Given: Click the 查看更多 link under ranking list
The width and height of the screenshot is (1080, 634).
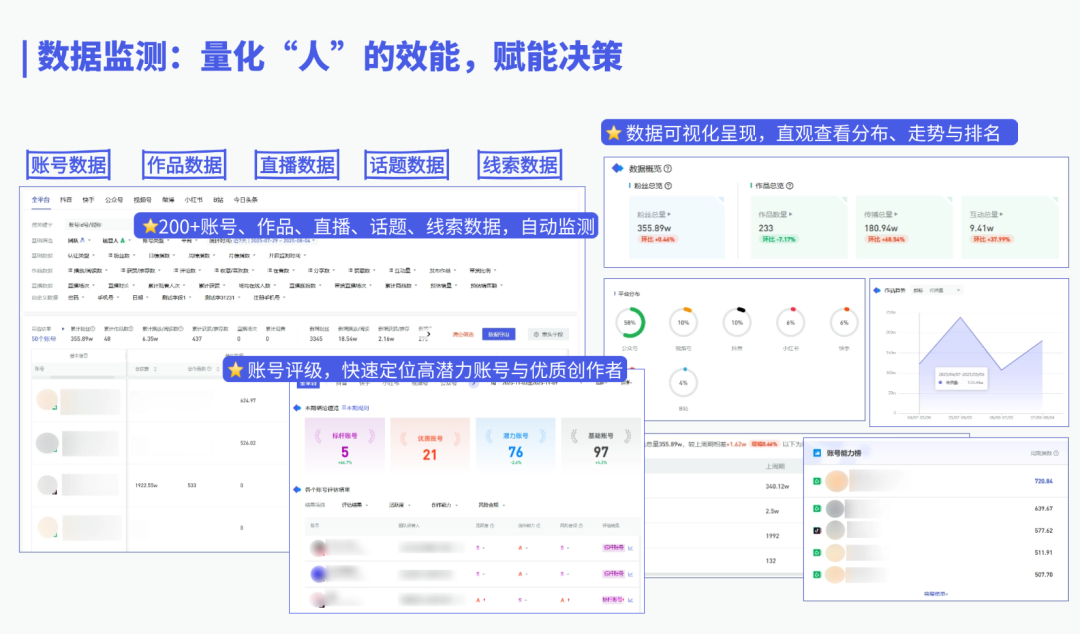Looking at the screenshot, I should click(x=935, y=593).
